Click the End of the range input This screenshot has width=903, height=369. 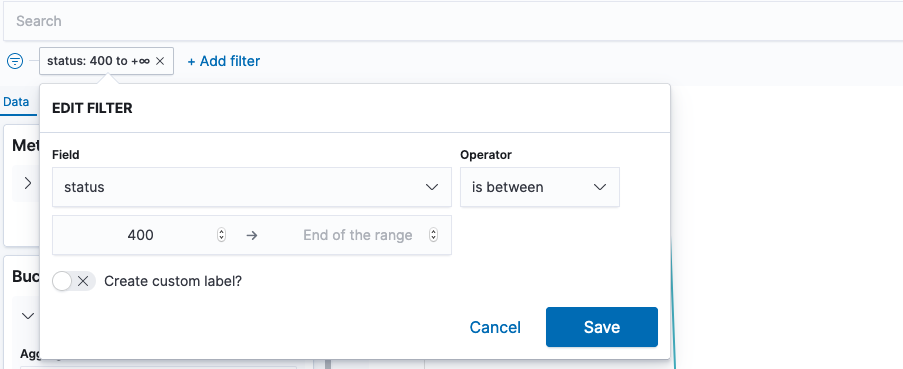coord(358,235)
